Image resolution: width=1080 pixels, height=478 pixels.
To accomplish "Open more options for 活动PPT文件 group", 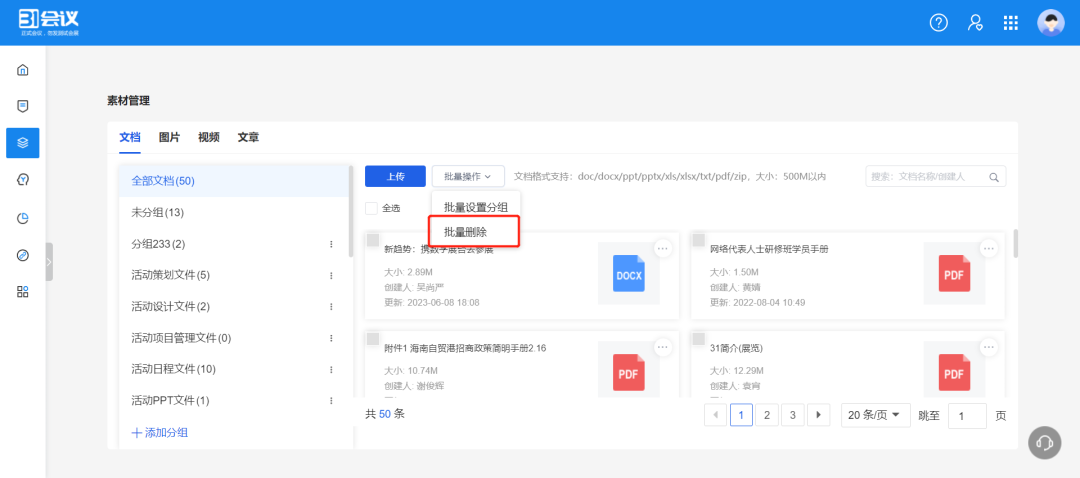I will tap(331, 400).
